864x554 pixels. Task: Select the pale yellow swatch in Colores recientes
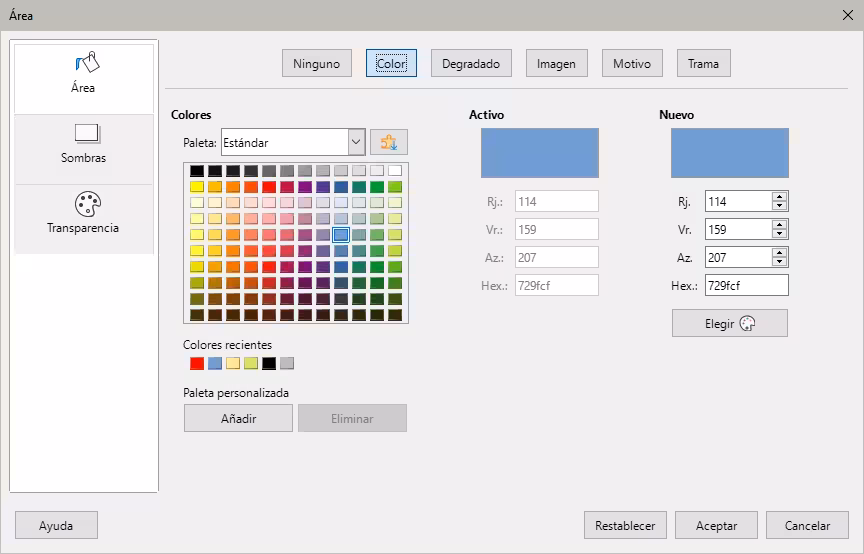[233, 363]
